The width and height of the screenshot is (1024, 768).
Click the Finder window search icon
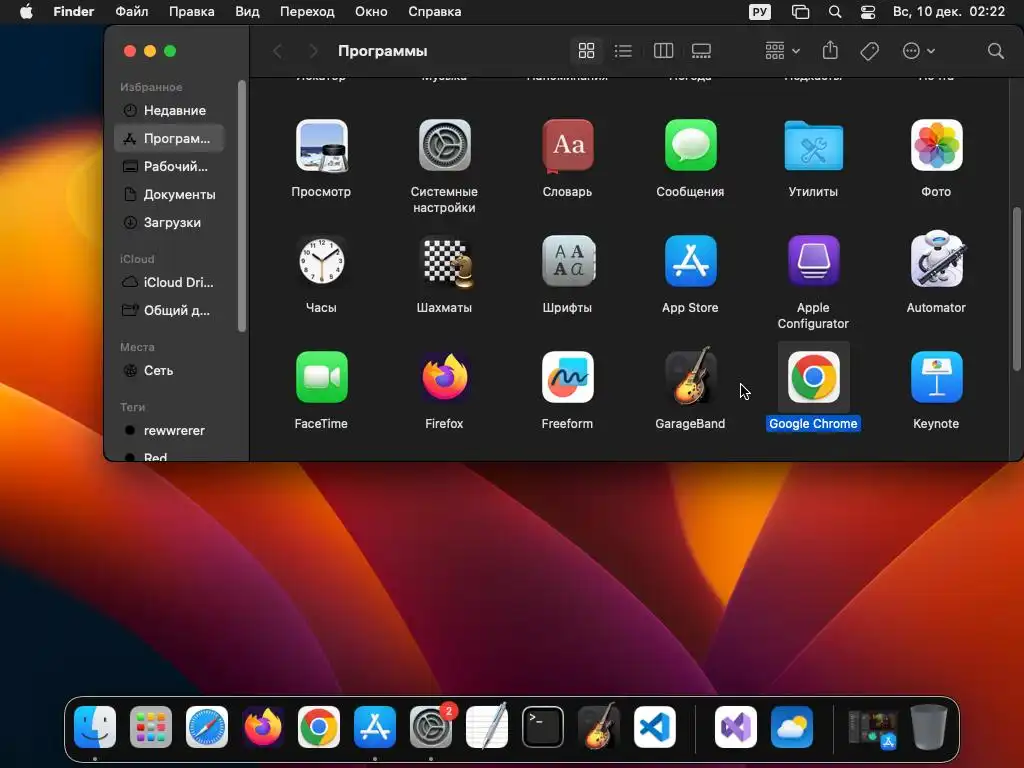995,51
